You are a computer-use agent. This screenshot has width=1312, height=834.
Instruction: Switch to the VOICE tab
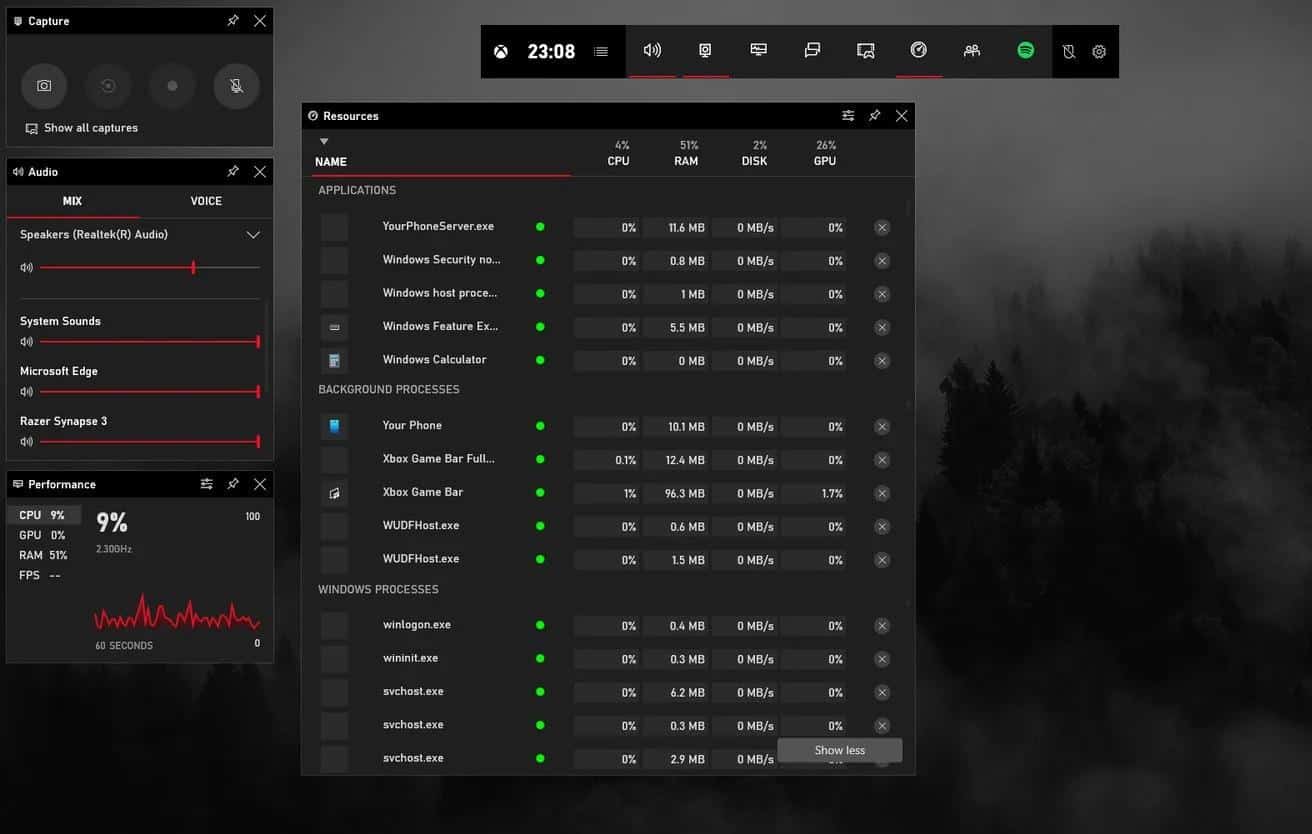[x=206, y=201]
